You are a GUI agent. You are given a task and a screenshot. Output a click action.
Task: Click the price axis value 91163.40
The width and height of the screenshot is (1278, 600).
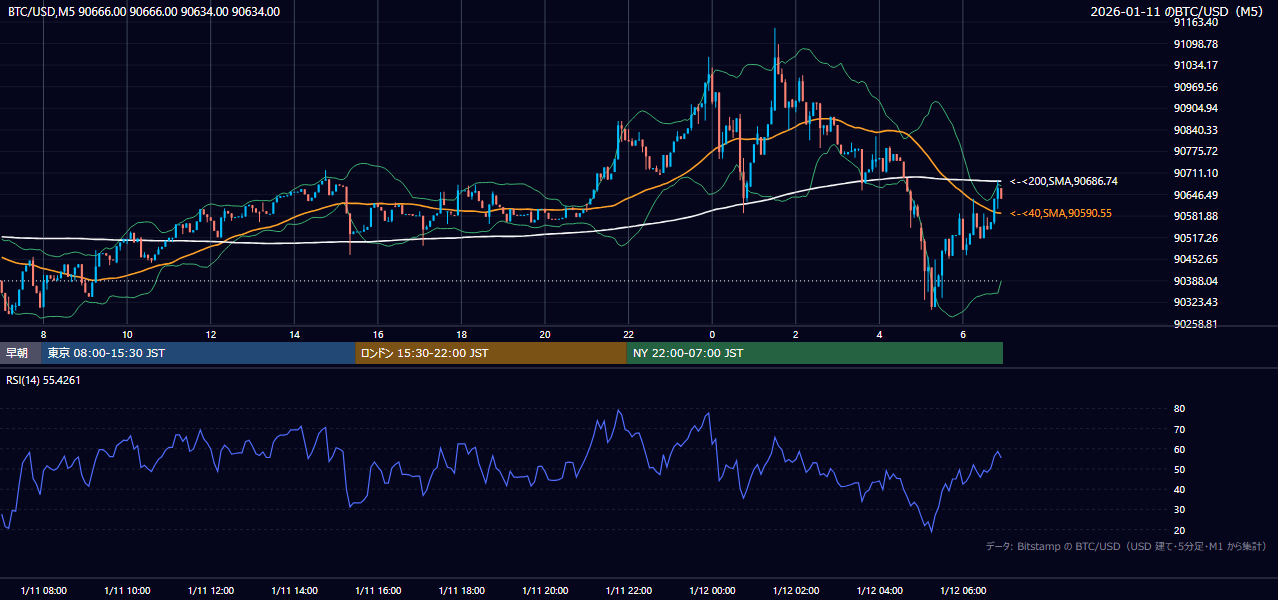click(1196, 22)
